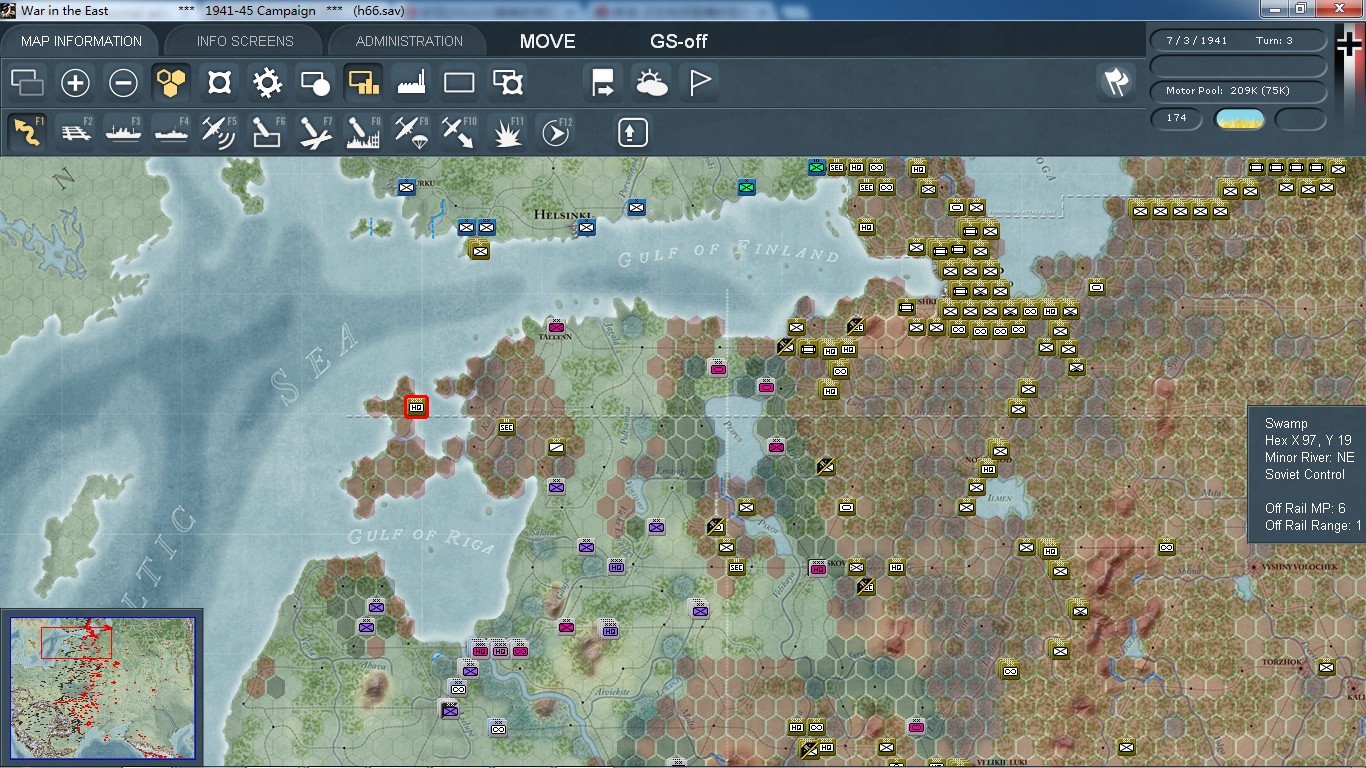Click the victory pennant flag icon
The image size is (1366, 768).
(699, 83)
